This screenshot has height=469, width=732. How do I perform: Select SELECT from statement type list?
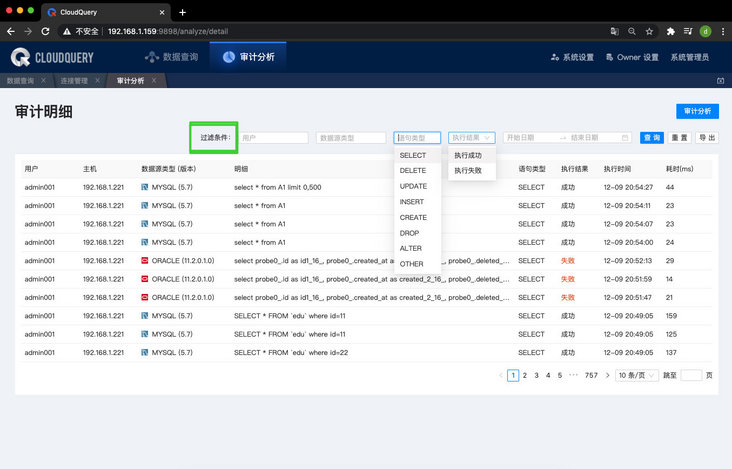[x=417, y=155]
